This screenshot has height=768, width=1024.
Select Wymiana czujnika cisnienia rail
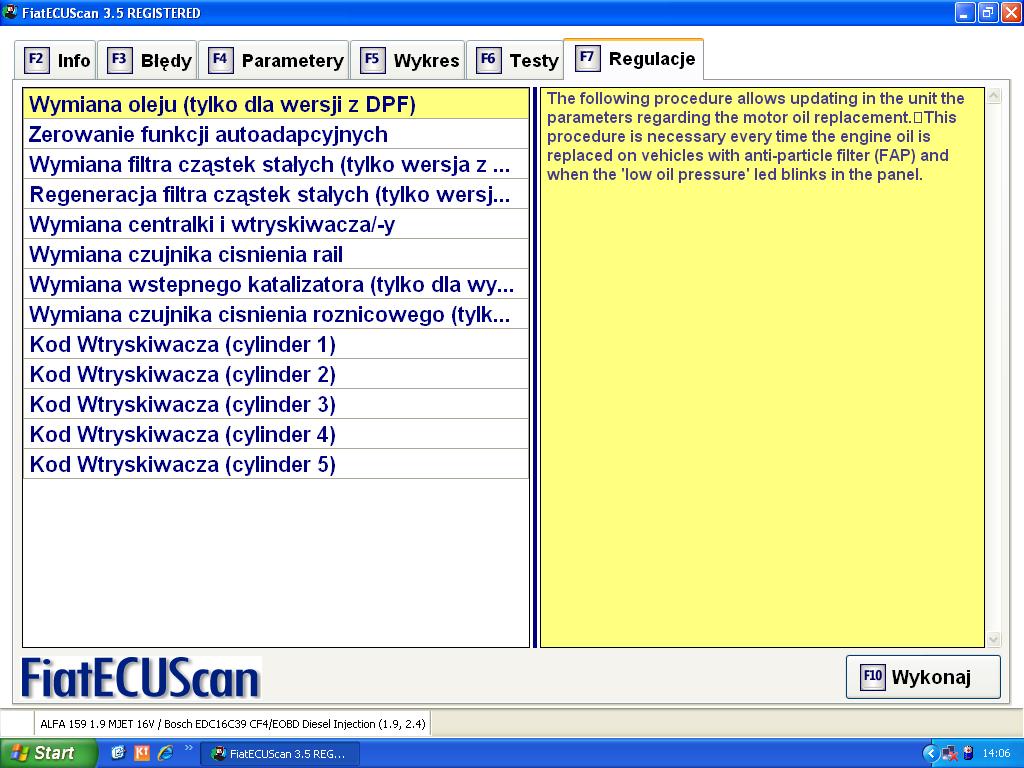click(276, 255)
